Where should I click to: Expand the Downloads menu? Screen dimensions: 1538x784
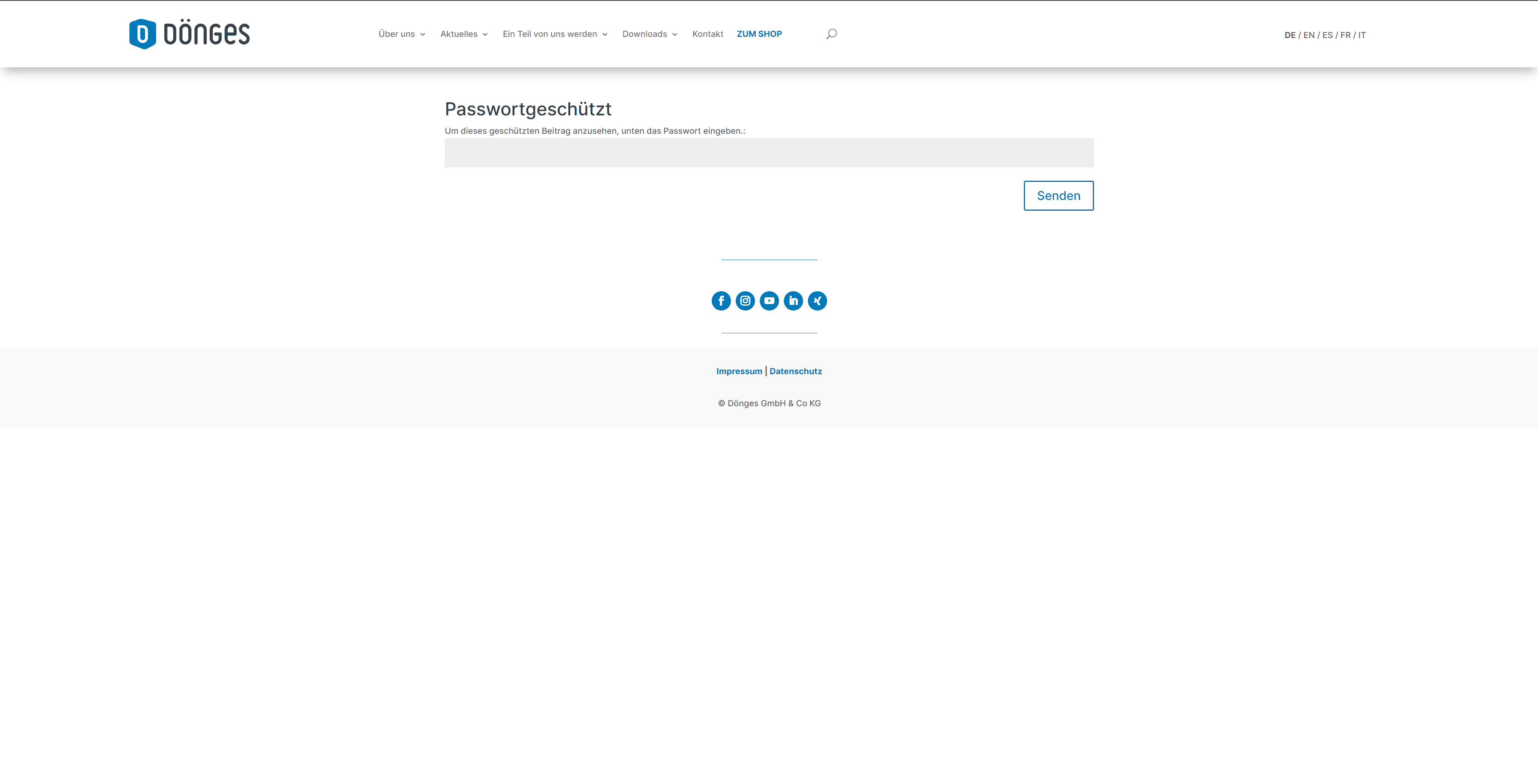pos(650,34)
